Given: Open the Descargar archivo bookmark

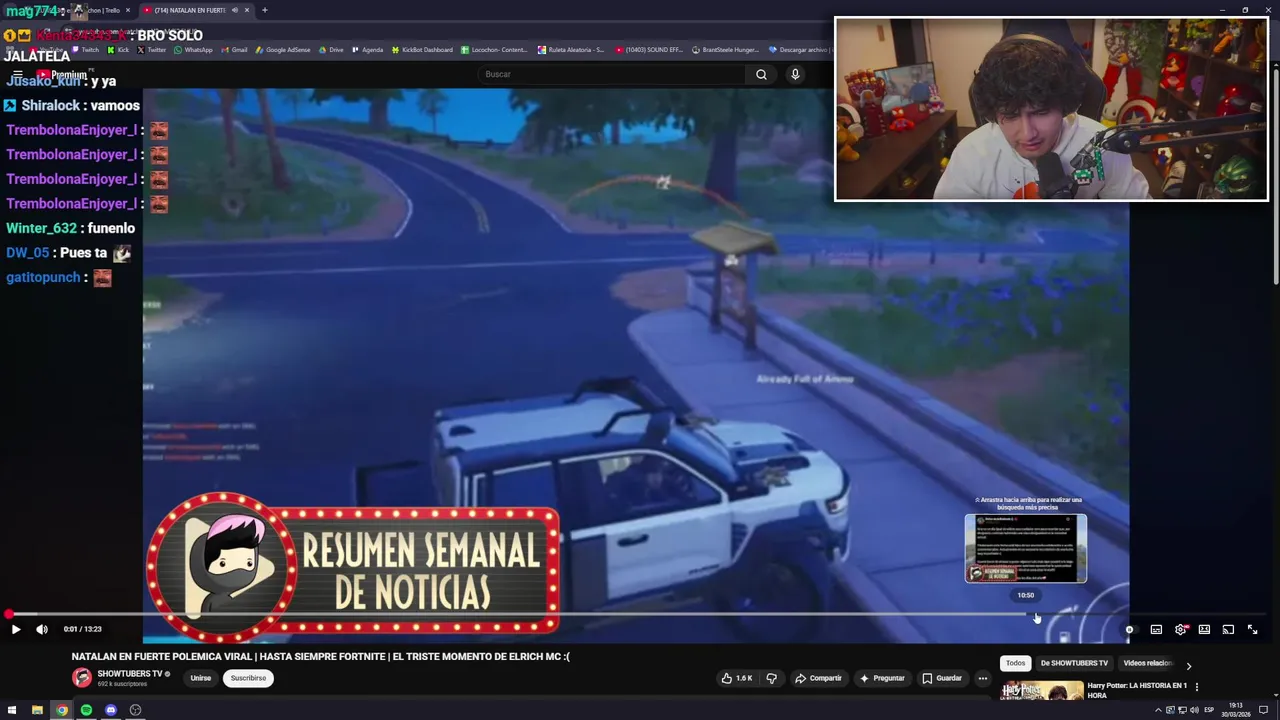Looking at the screenshot, I should 798,49.
